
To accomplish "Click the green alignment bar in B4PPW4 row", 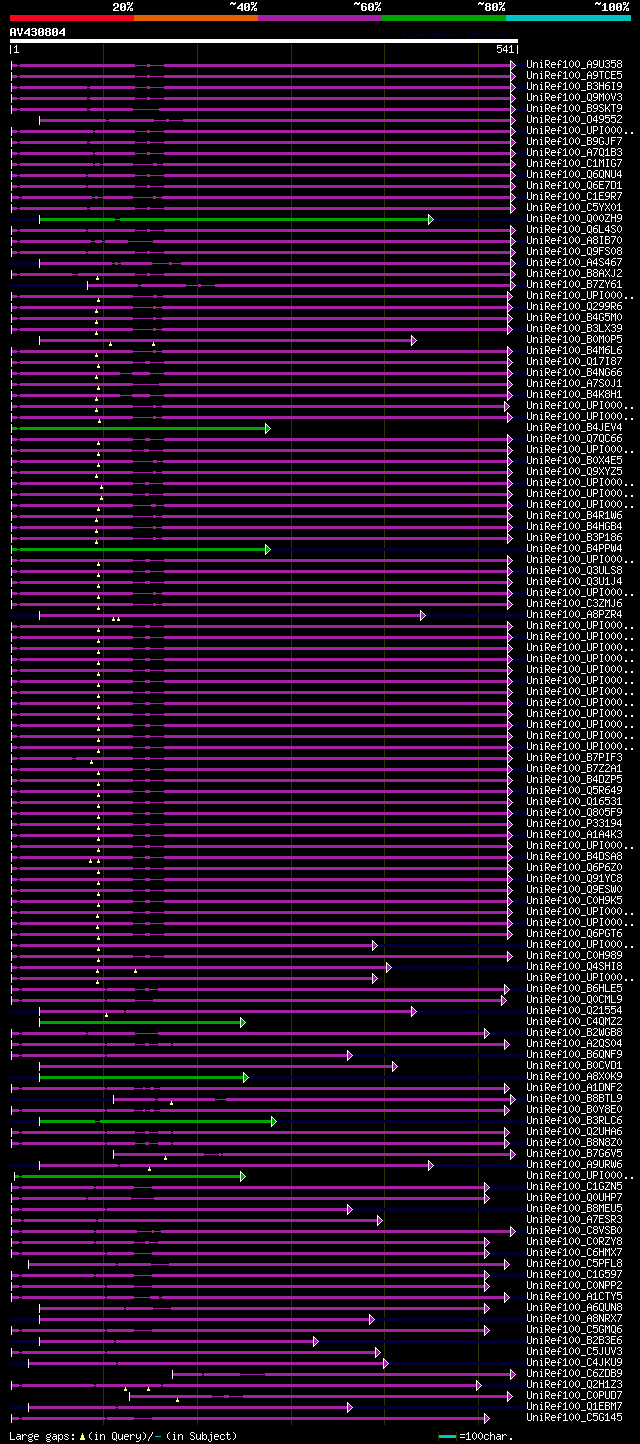I will 140,549.
